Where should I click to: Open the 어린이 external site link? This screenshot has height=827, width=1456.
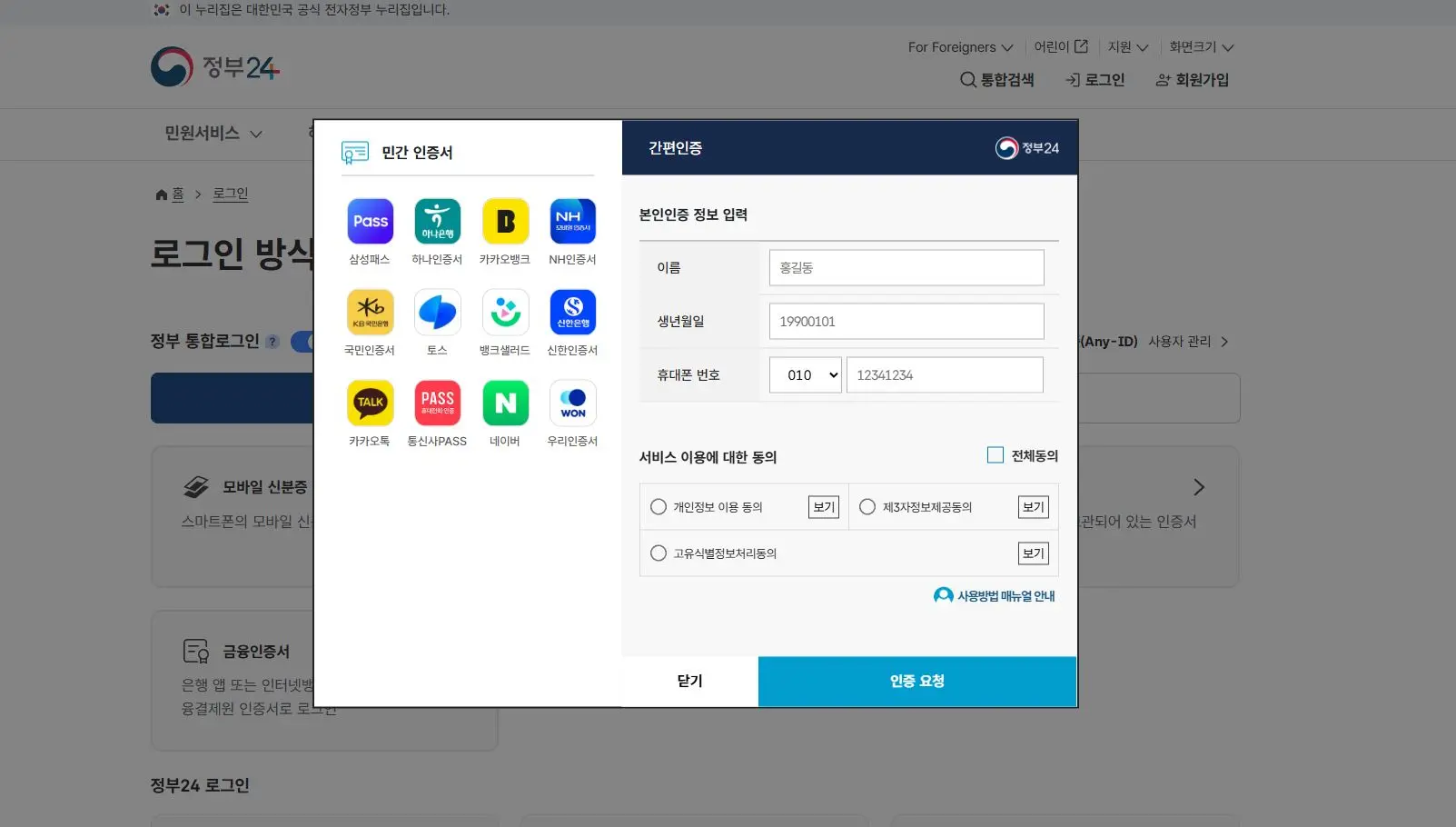[1061, 47]
